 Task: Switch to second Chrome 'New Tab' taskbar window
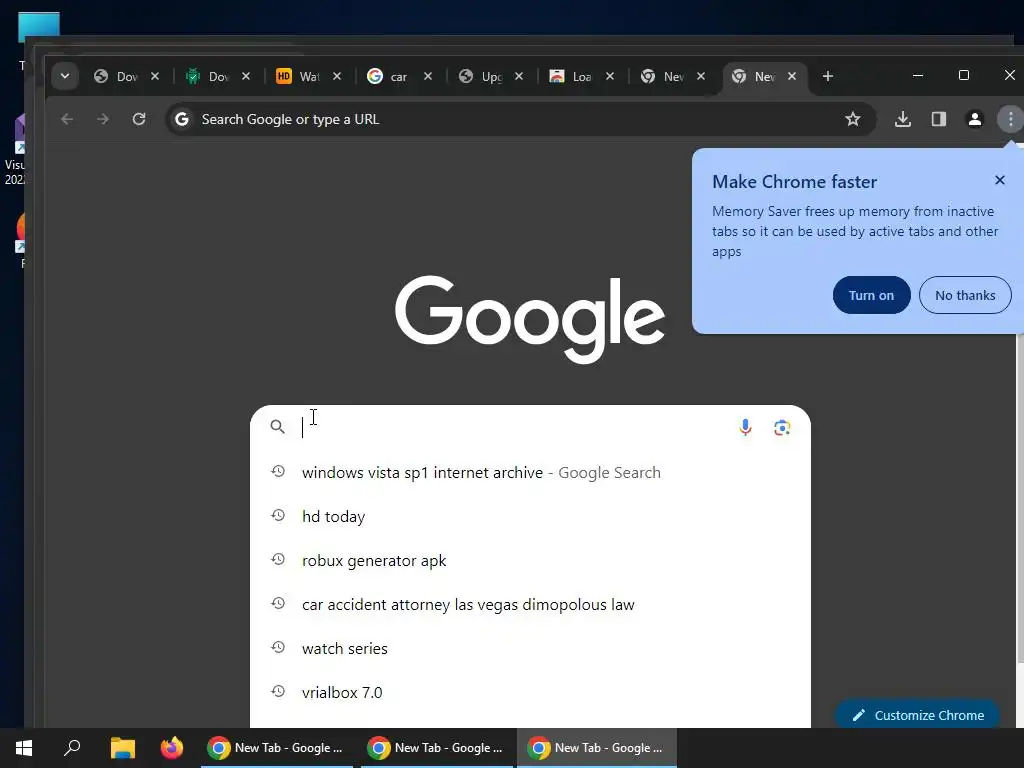tap(435, 748)
